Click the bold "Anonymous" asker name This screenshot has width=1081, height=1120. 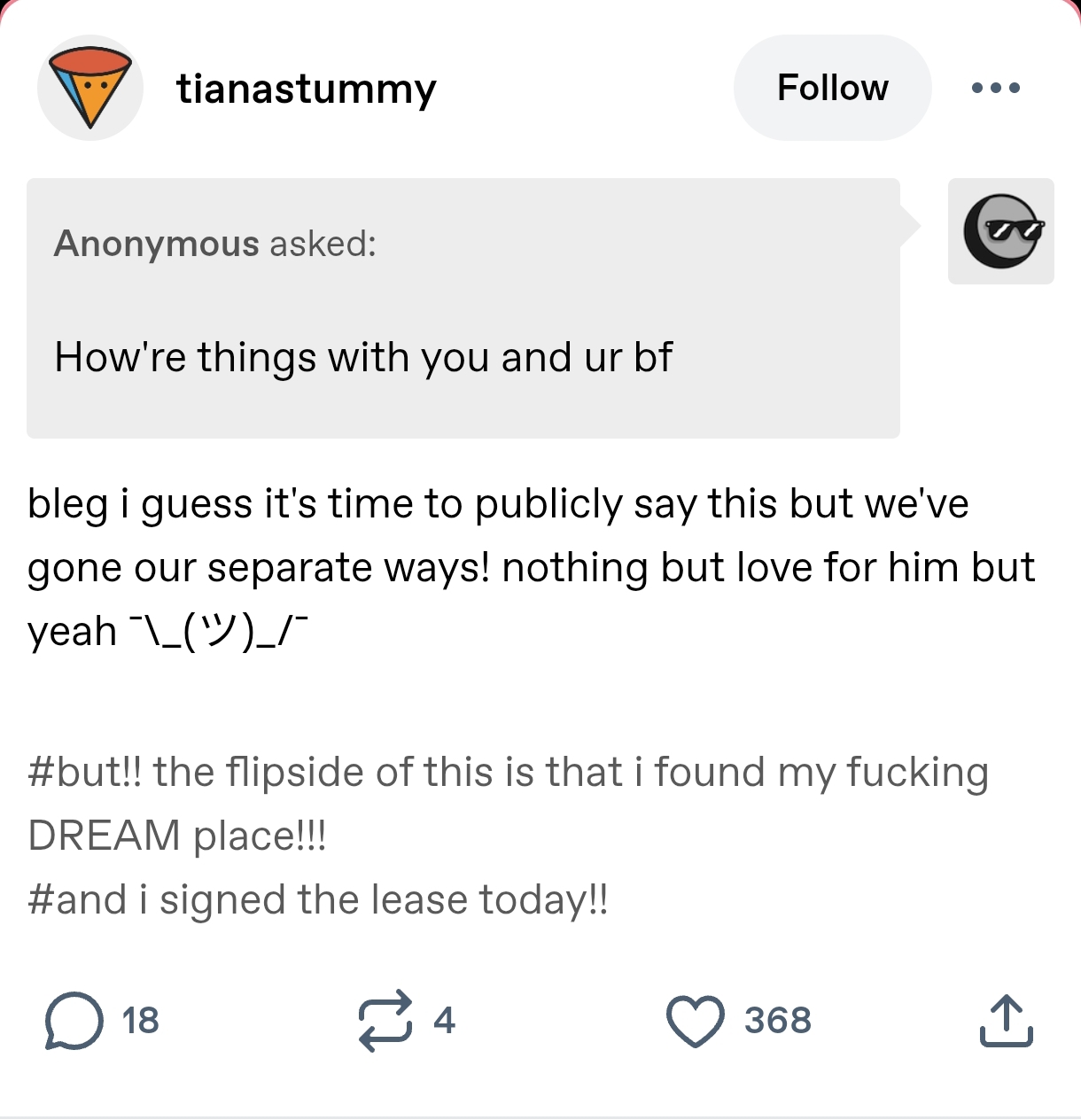157,244
